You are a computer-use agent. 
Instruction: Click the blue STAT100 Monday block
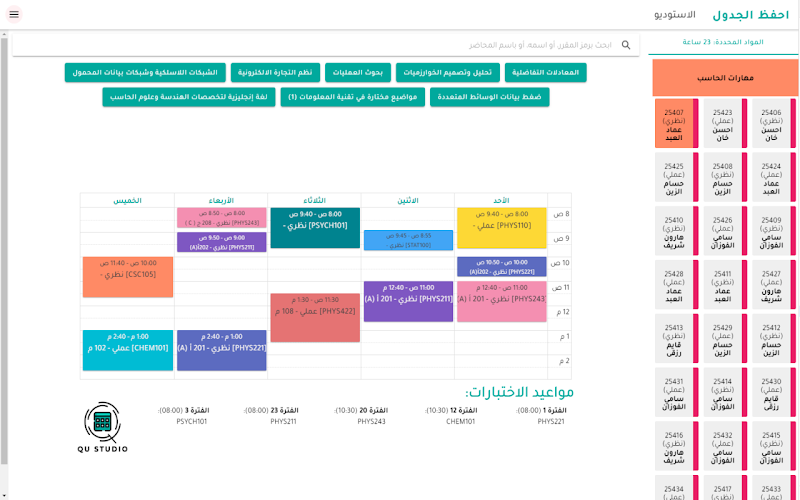(x=408, y=240)
